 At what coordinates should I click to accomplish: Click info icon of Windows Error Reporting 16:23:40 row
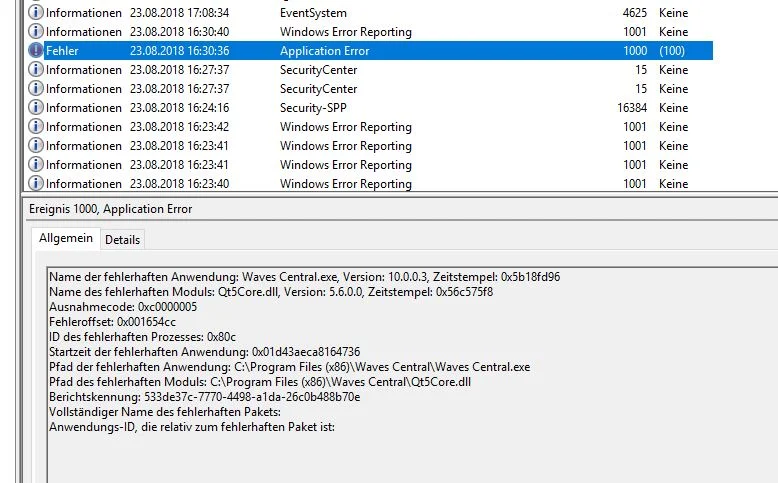click(36, 183)
